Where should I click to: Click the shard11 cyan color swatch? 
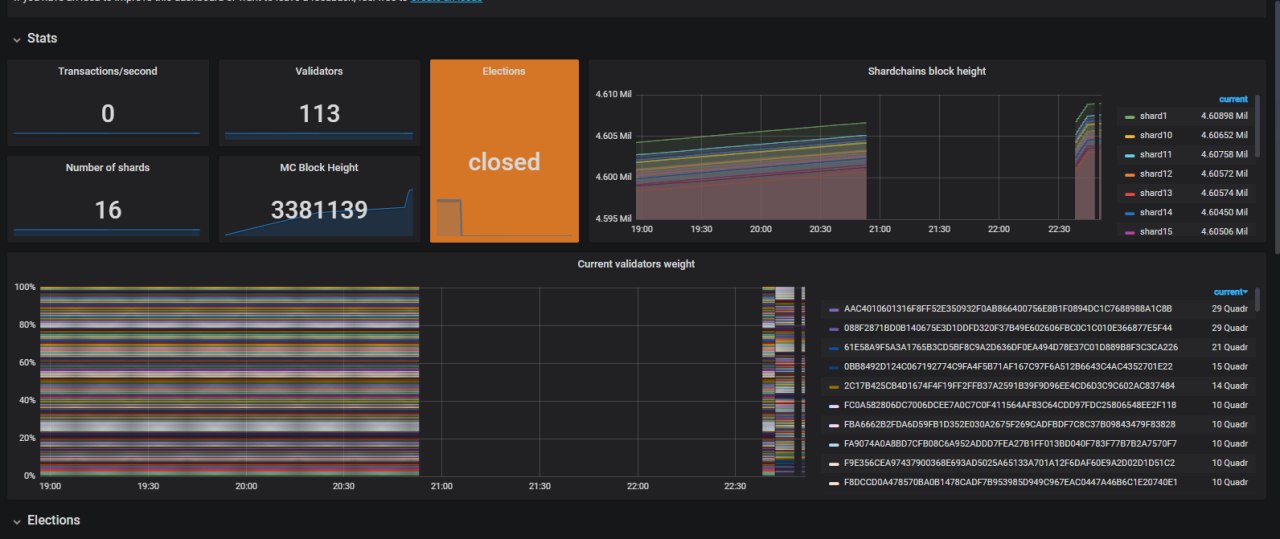(1130, 155)
